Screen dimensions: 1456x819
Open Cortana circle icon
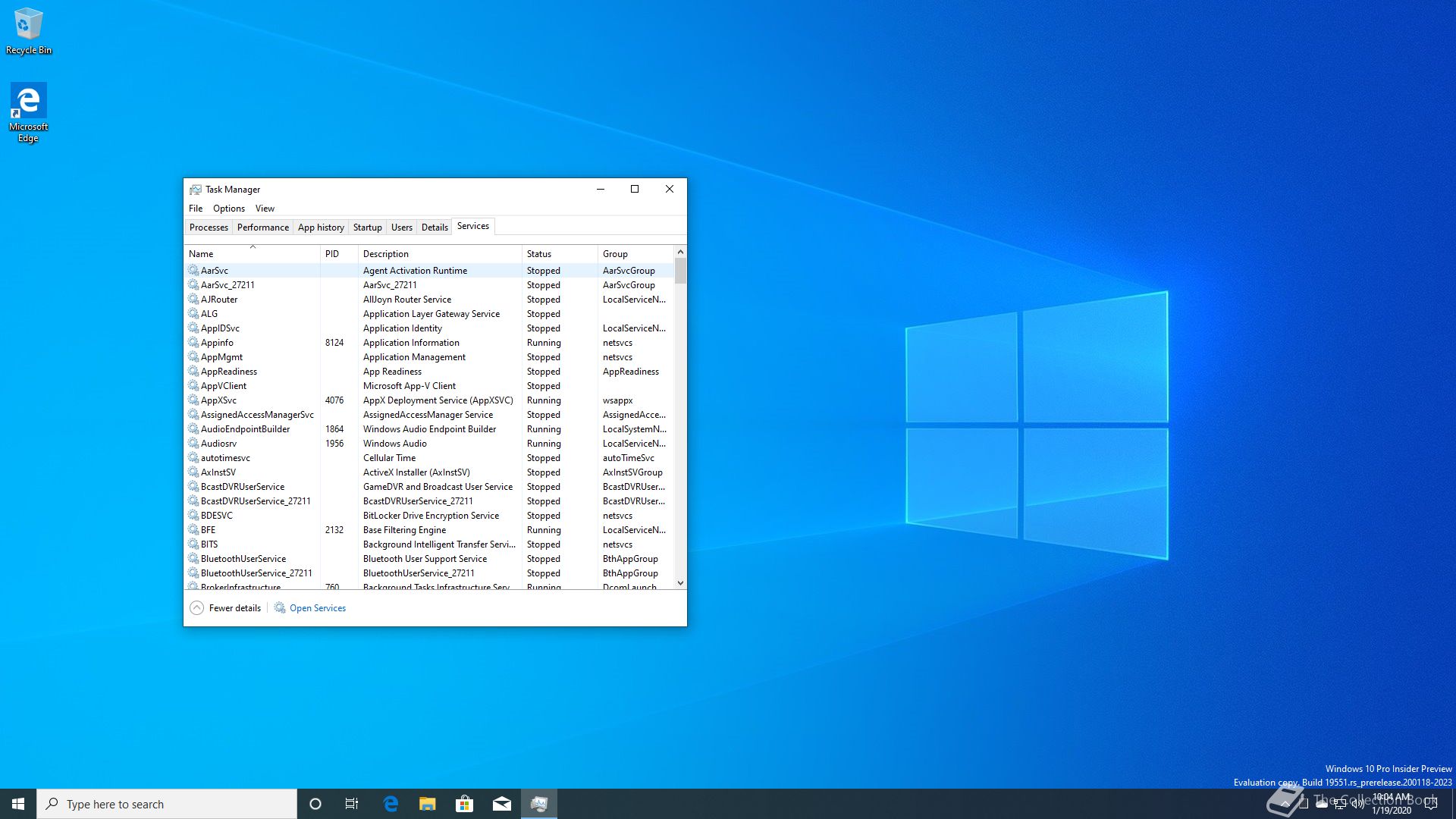coord(315,804)
